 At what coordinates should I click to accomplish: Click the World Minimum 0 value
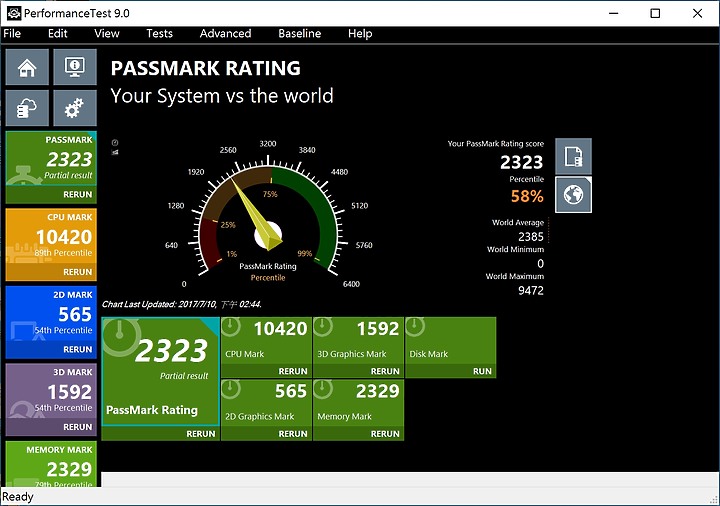coord(540,264)
